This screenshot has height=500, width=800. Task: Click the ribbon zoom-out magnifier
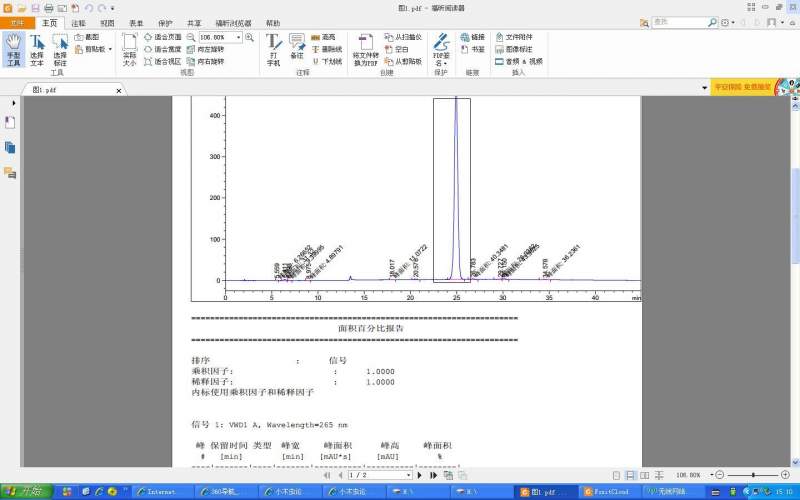pyautogui.click(x=191, y=37)
